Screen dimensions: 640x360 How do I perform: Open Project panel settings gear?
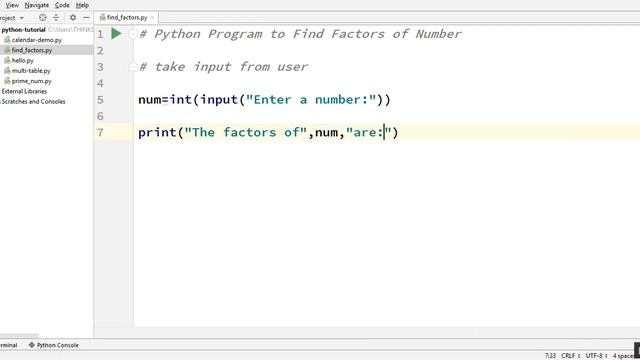[73, 18]
